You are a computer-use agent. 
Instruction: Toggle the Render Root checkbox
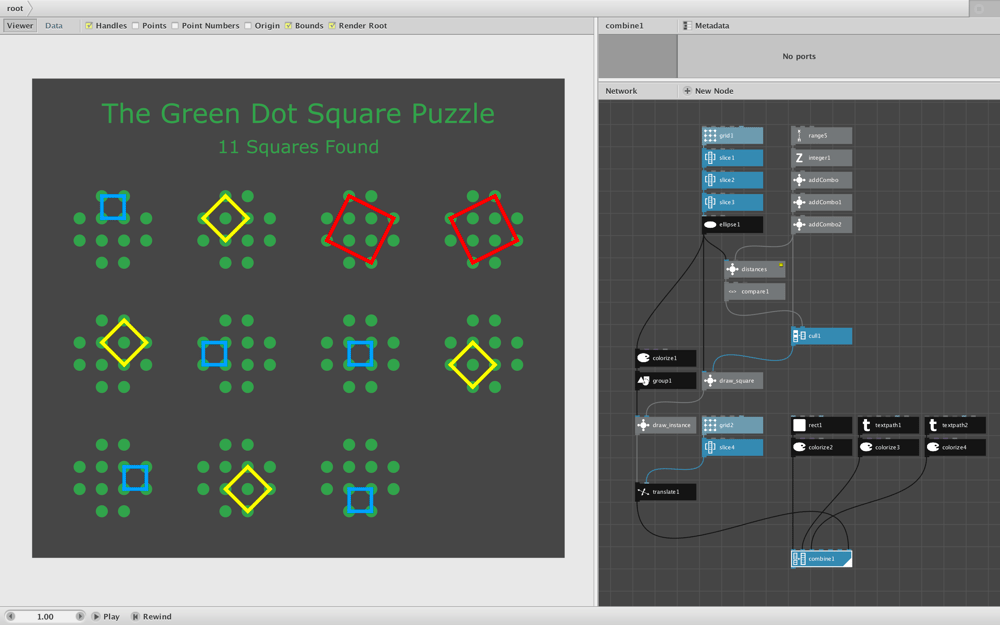[x=332, y=26]
